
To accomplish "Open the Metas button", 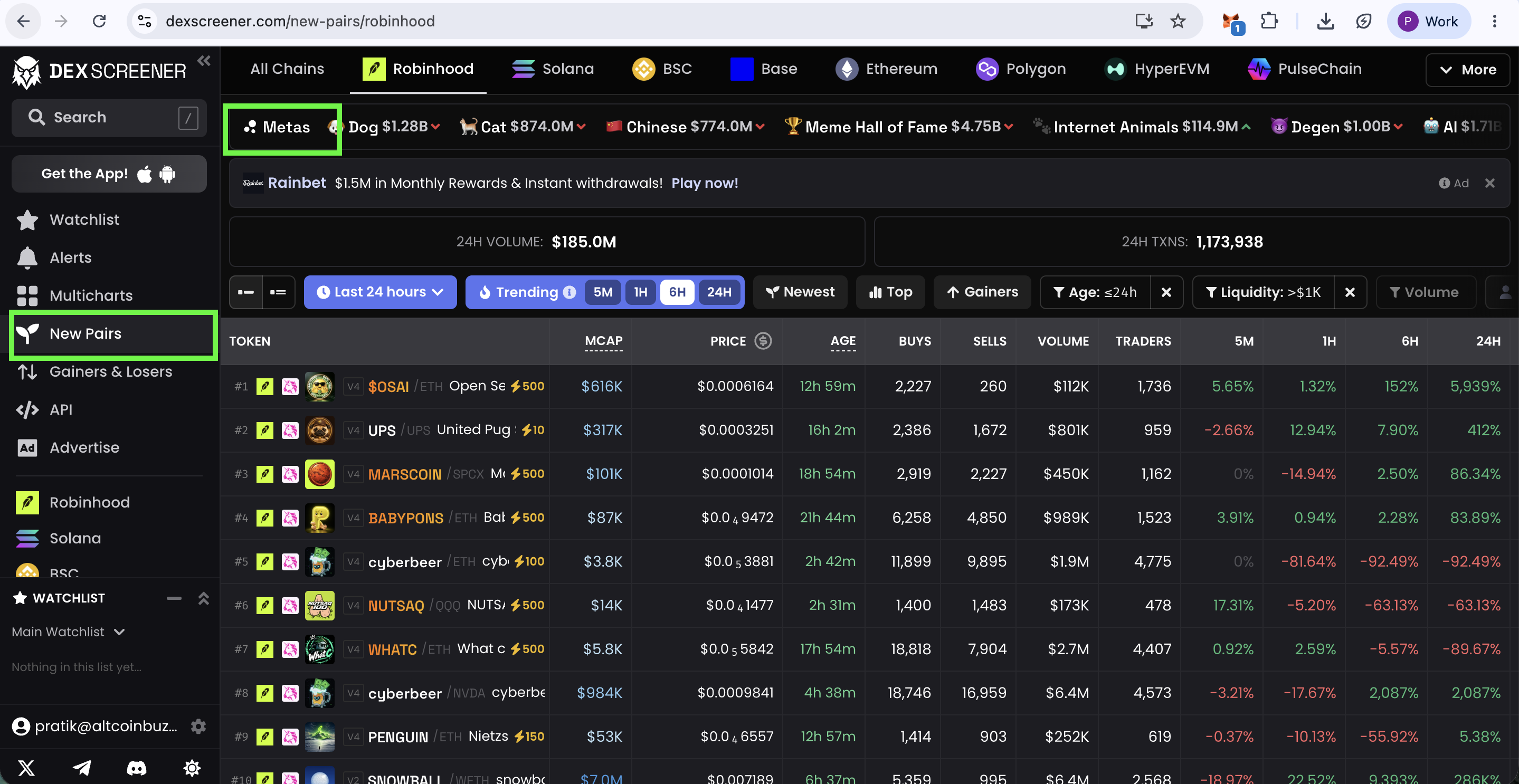I will click(277, 127).
